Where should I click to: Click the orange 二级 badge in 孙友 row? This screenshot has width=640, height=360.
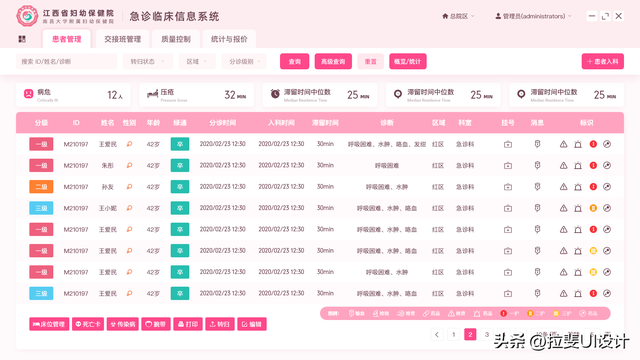tap(41, 187)
